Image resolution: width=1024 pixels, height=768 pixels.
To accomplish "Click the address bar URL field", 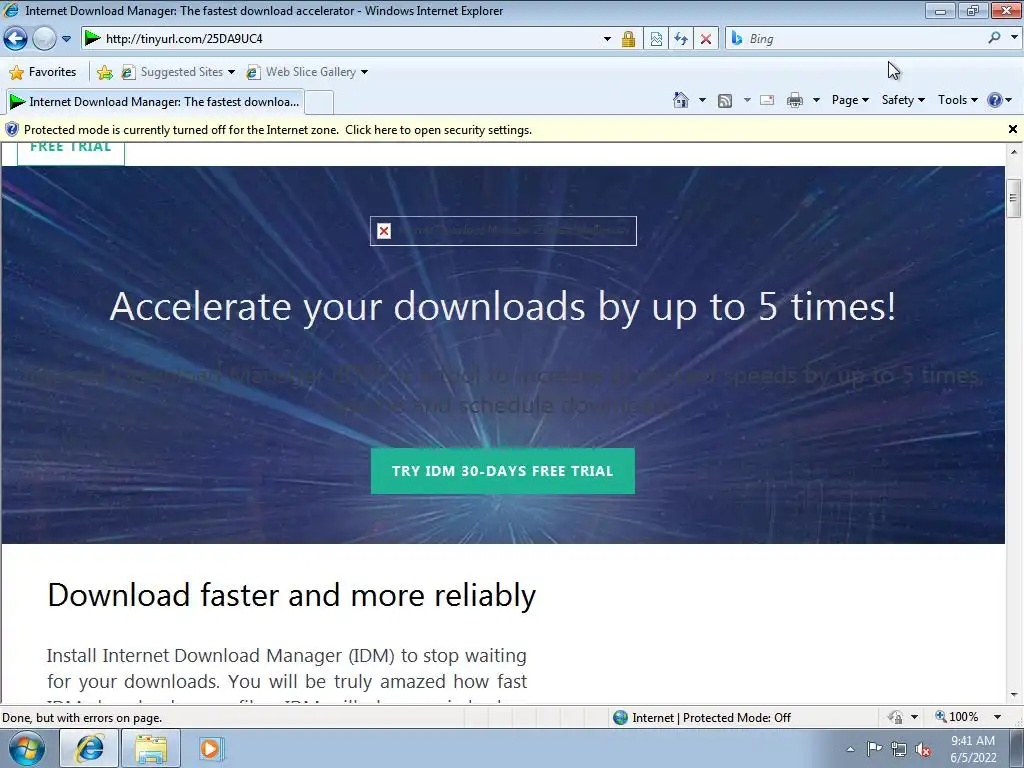I will (340, 39).
